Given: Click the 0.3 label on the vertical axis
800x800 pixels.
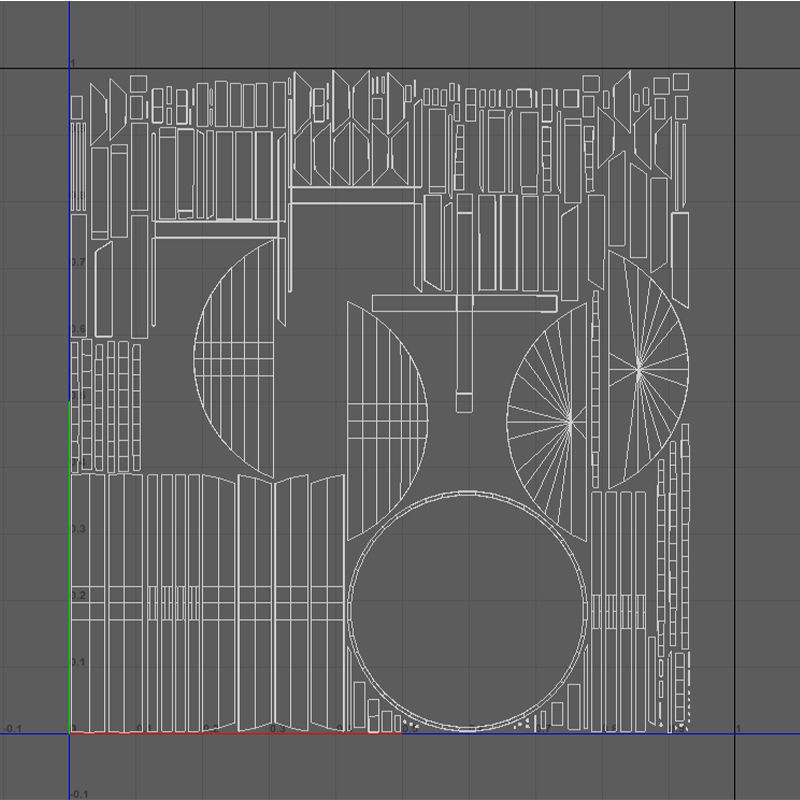Looking at the screenshot, I should pos(78,529).
